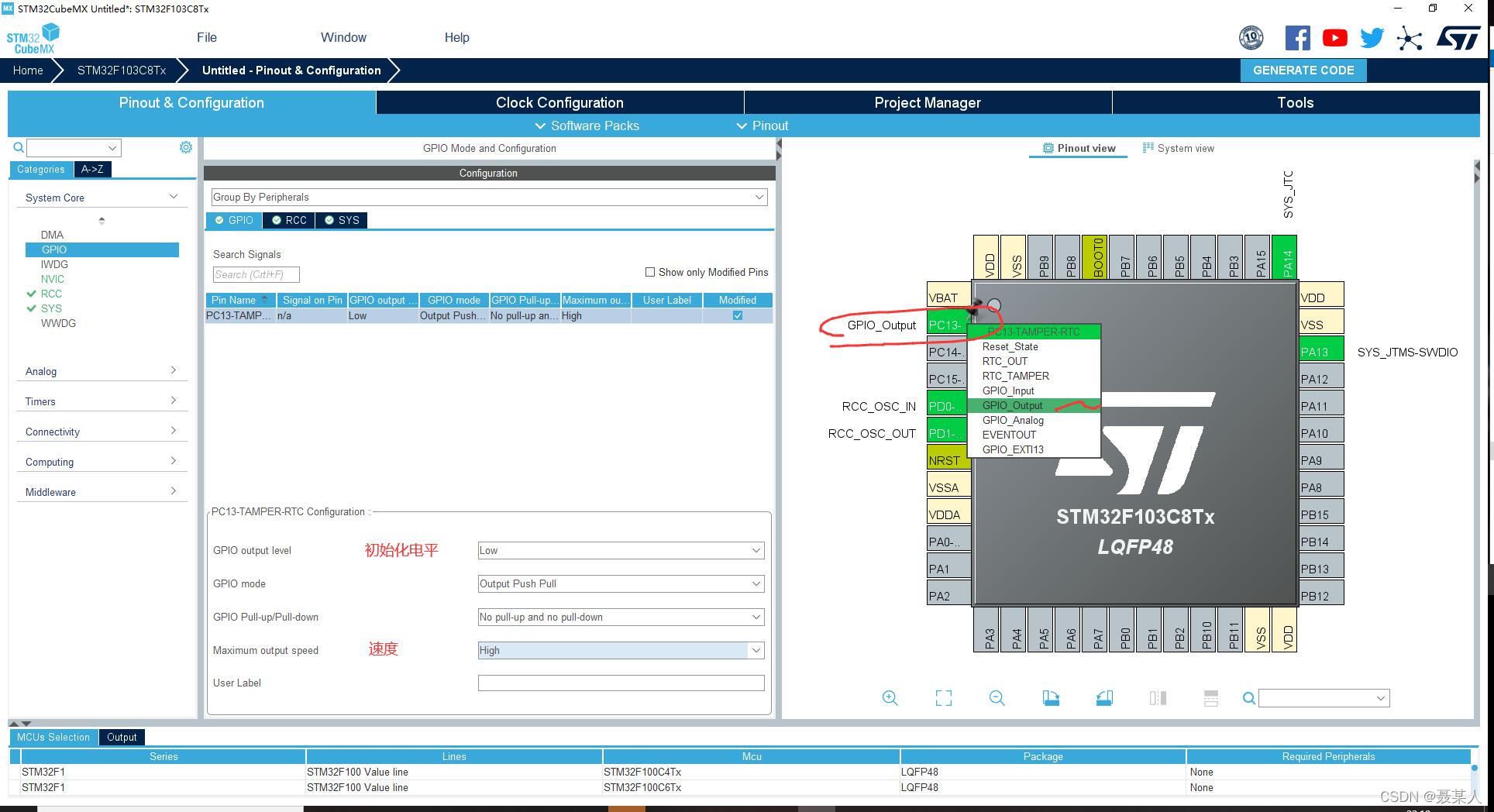Select the PA14 pin on the chip
Image resolution: width=1494 pixels, height=812 pixels.
coord(1284,256)
